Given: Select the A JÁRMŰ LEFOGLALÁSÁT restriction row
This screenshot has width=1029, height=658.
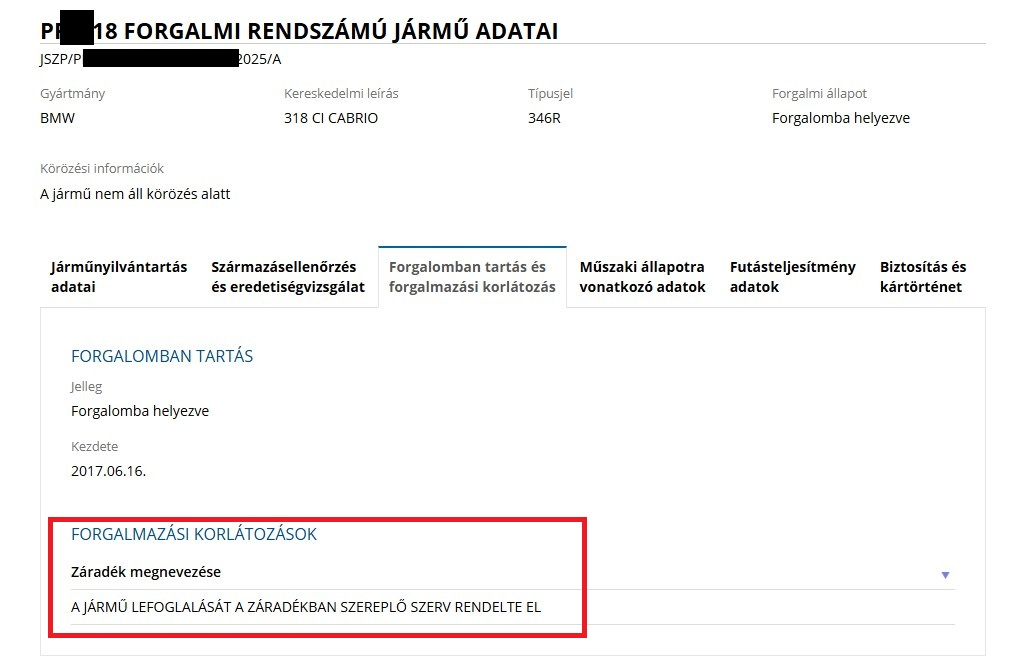Looking at the screenshot, I should 306,607.
